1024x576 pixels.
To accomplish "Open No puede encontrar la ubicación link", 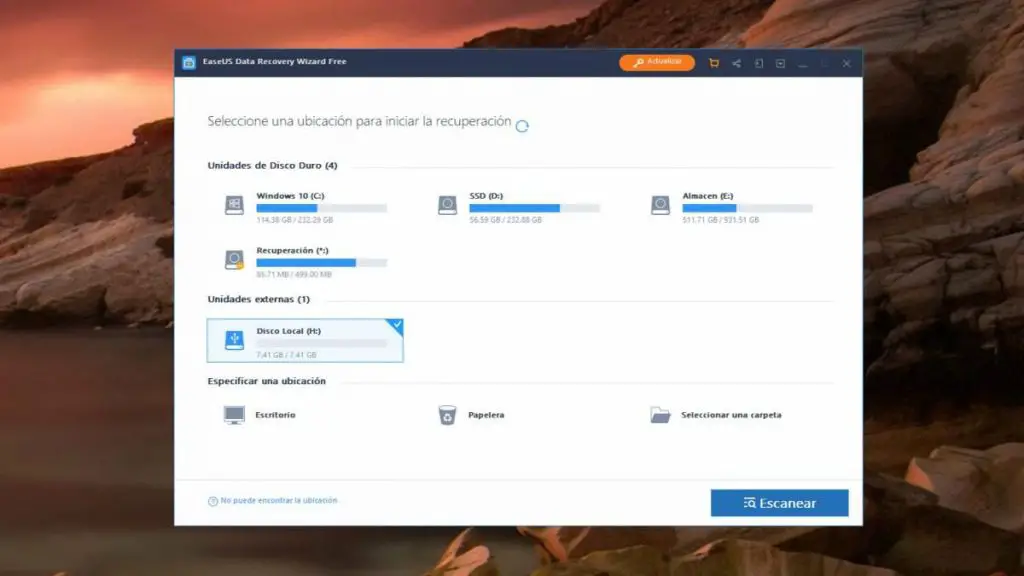I will 279,500.
